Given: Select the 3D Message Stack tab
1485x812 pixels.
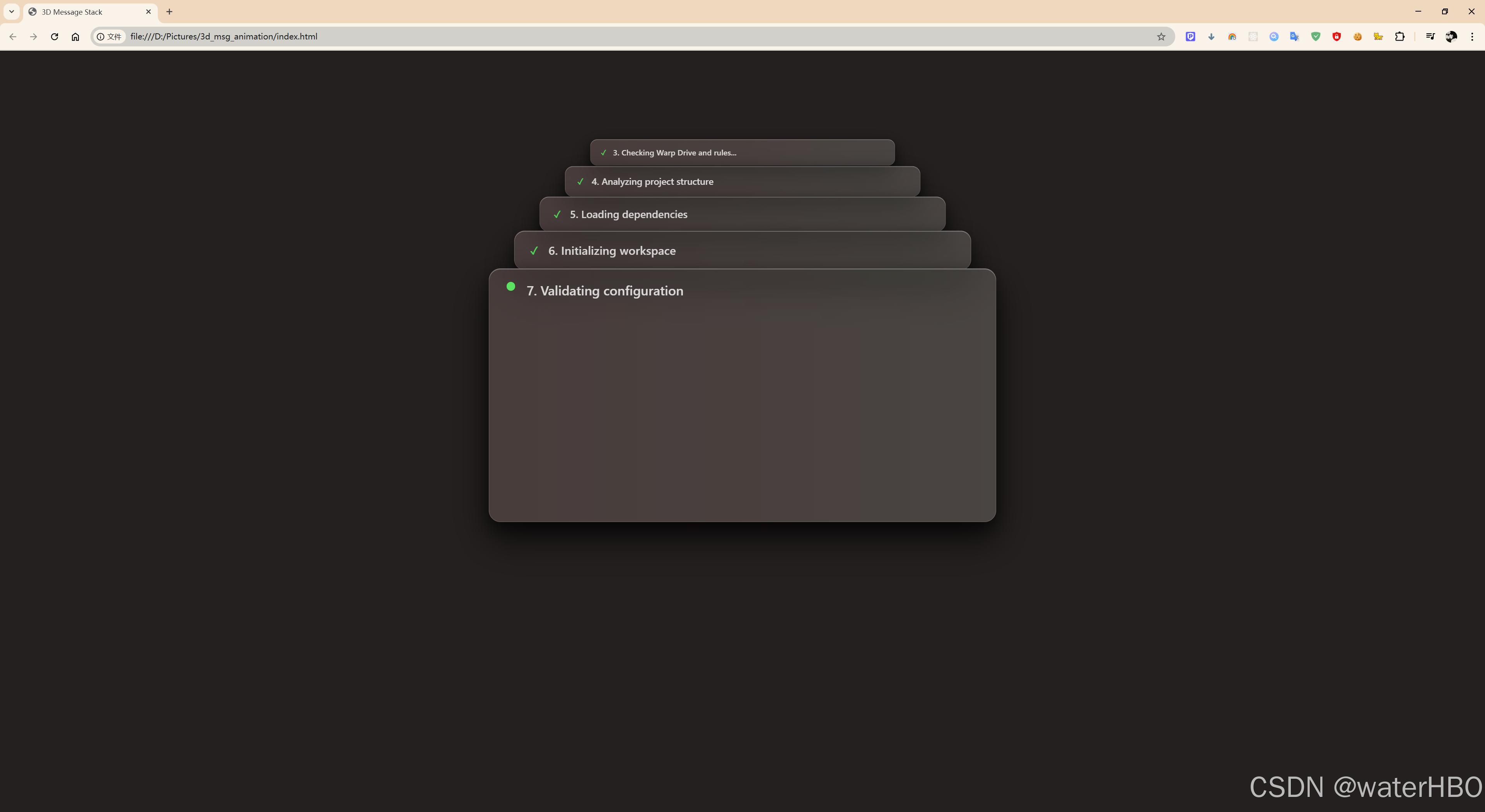Looking at the screenshot, I should click(90, 12).
